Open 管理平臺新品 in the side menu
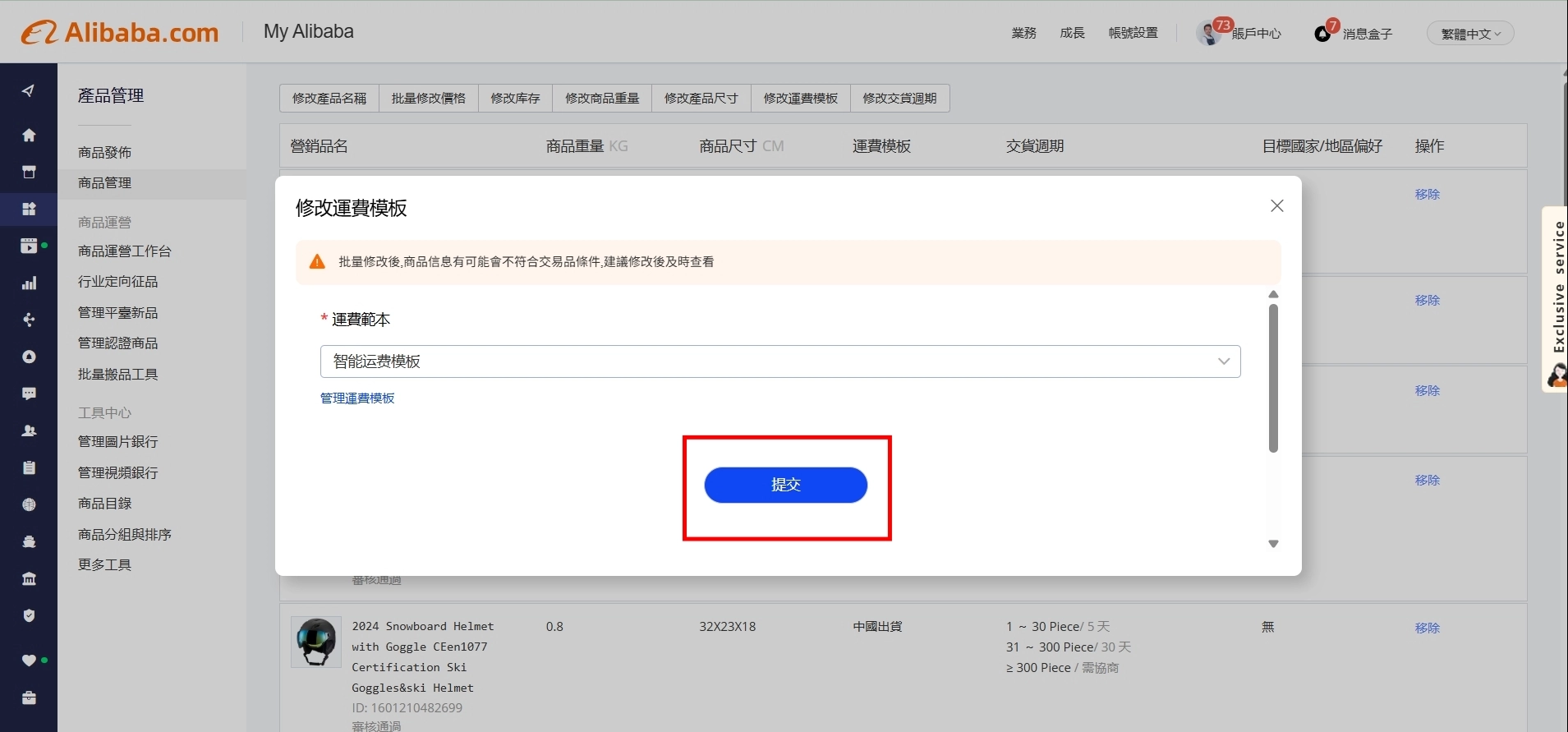 tap(117, 312)
